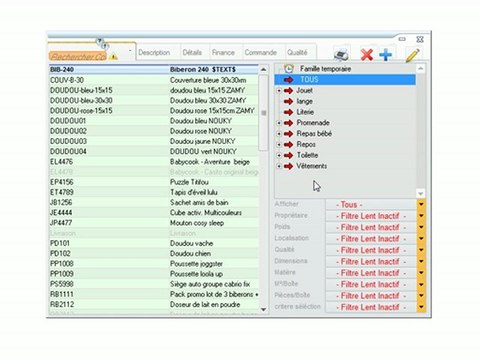The width and height of the screenshot is (480, 360).
Task: Expand the Repos family node
Action: pos(279,145)
